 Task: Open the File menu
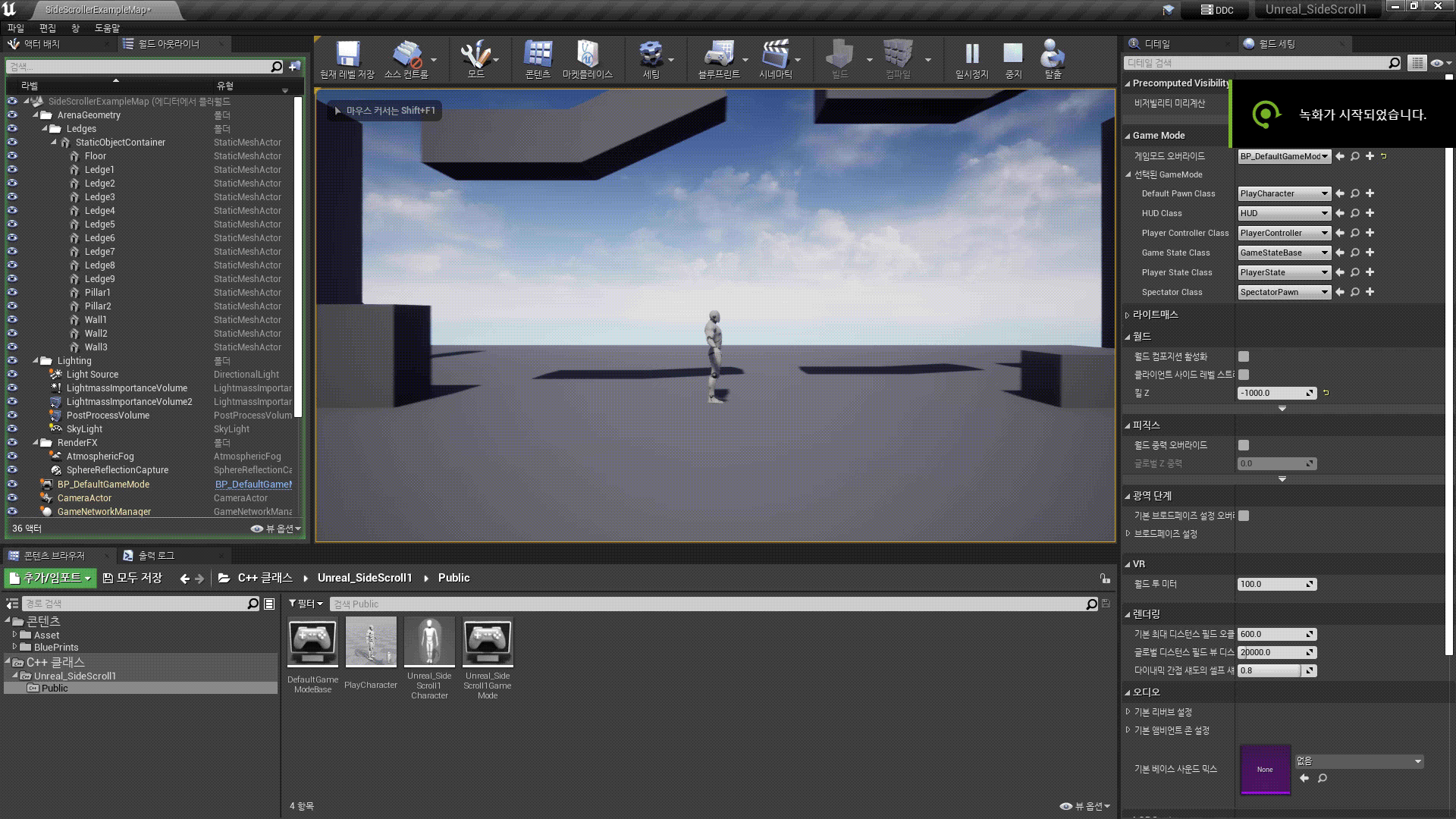(16, 28)
